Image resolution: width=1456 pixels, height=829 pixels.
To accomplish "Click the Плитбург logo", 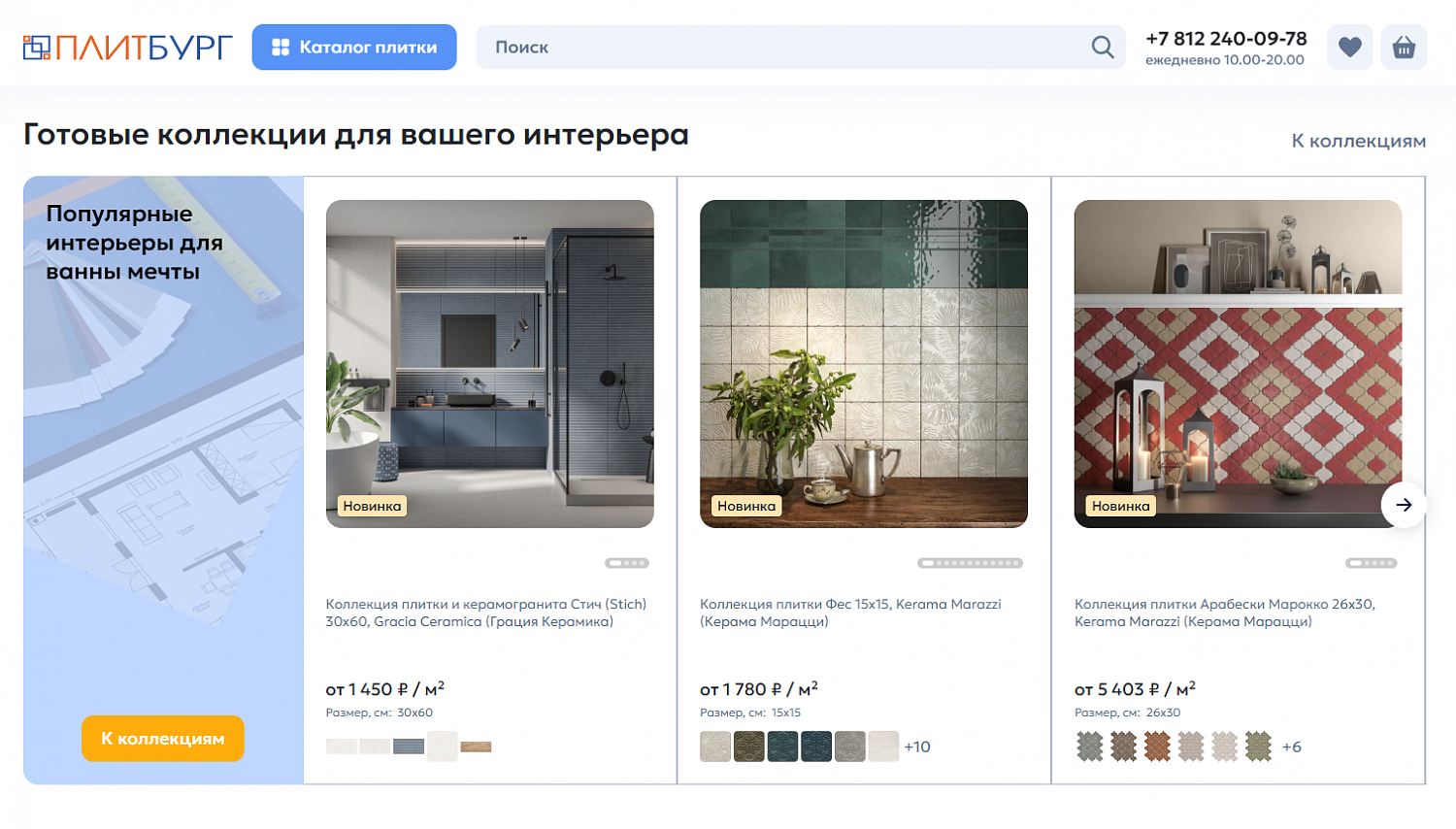I will pos(127,47).
